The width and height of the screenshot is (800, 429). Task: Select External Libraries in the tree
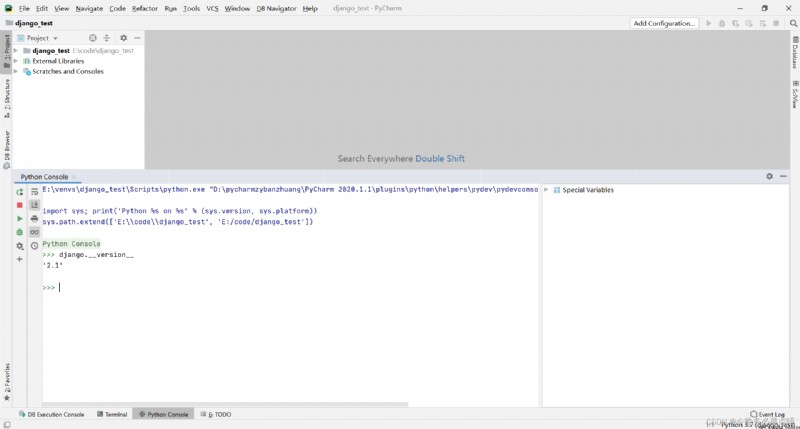point(58,61)
